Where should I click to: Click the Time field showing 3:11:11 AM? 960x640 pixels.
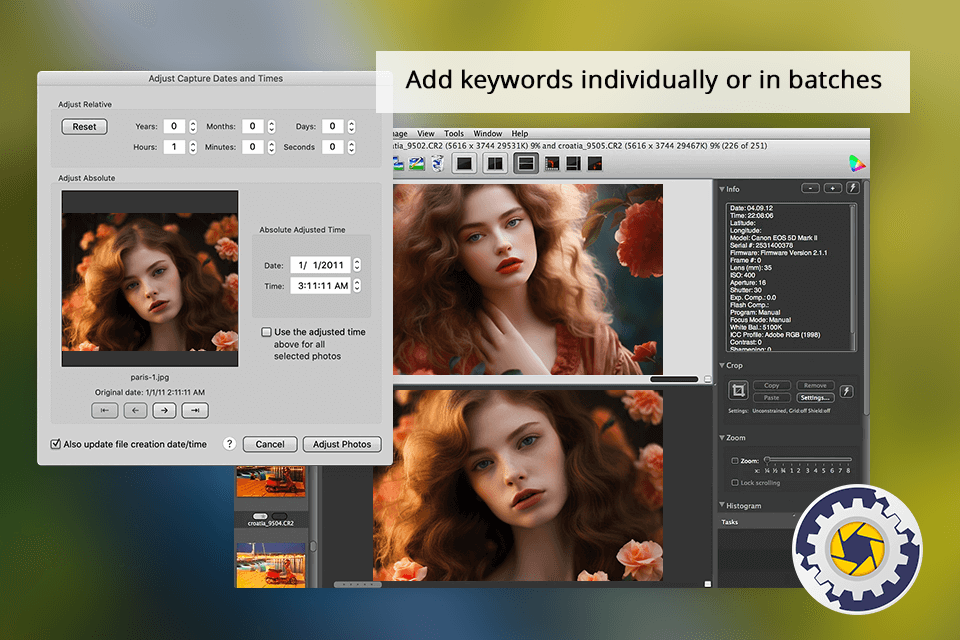pyautogui.click(x=321, y=285)
